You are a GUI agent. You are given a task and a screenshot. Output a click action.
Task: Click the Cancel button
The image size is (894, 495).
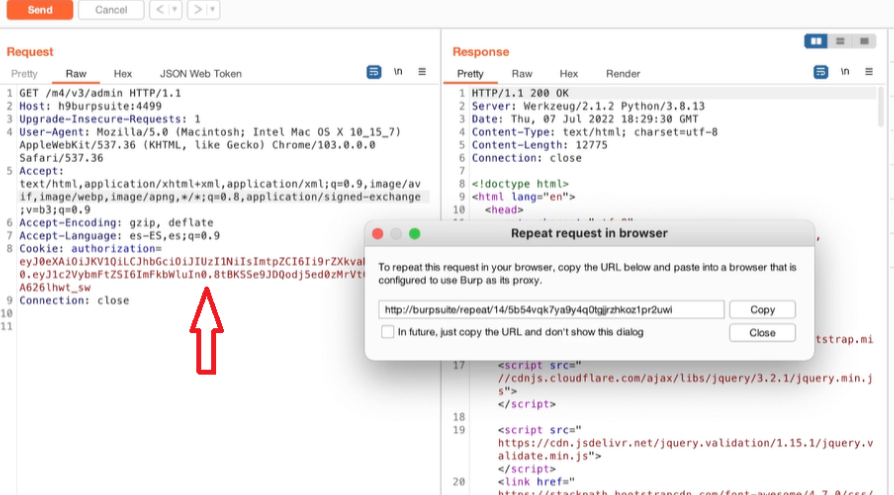tap(111, 10)
